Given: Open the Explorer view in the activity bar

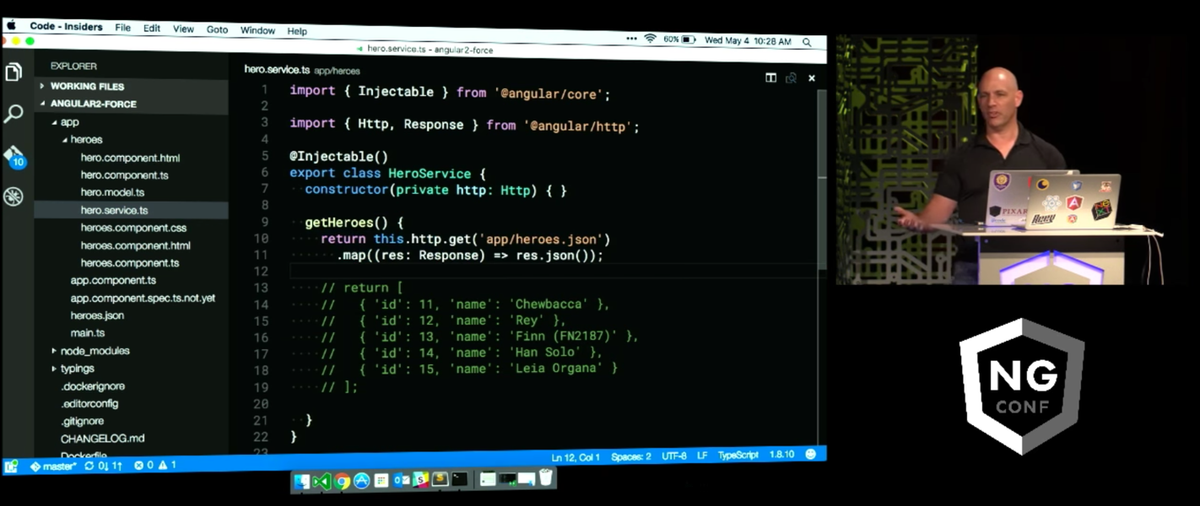Looking at the screenshot, I should tap(14, 72).
